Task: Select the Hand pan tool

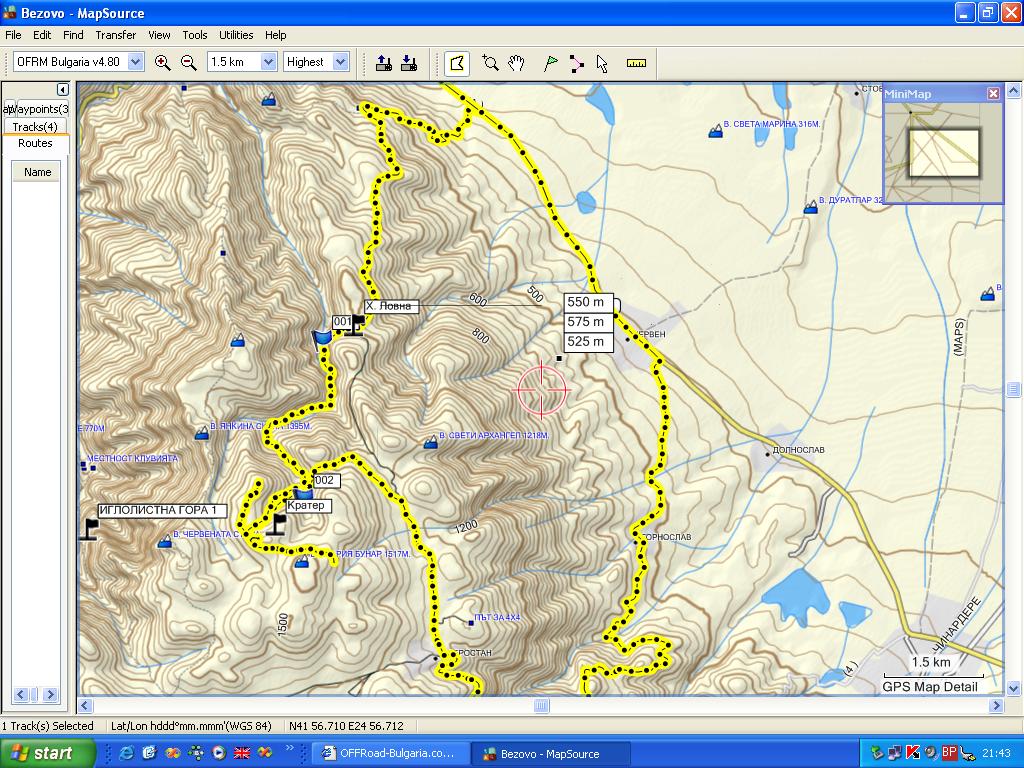Action: pos(517,63)
